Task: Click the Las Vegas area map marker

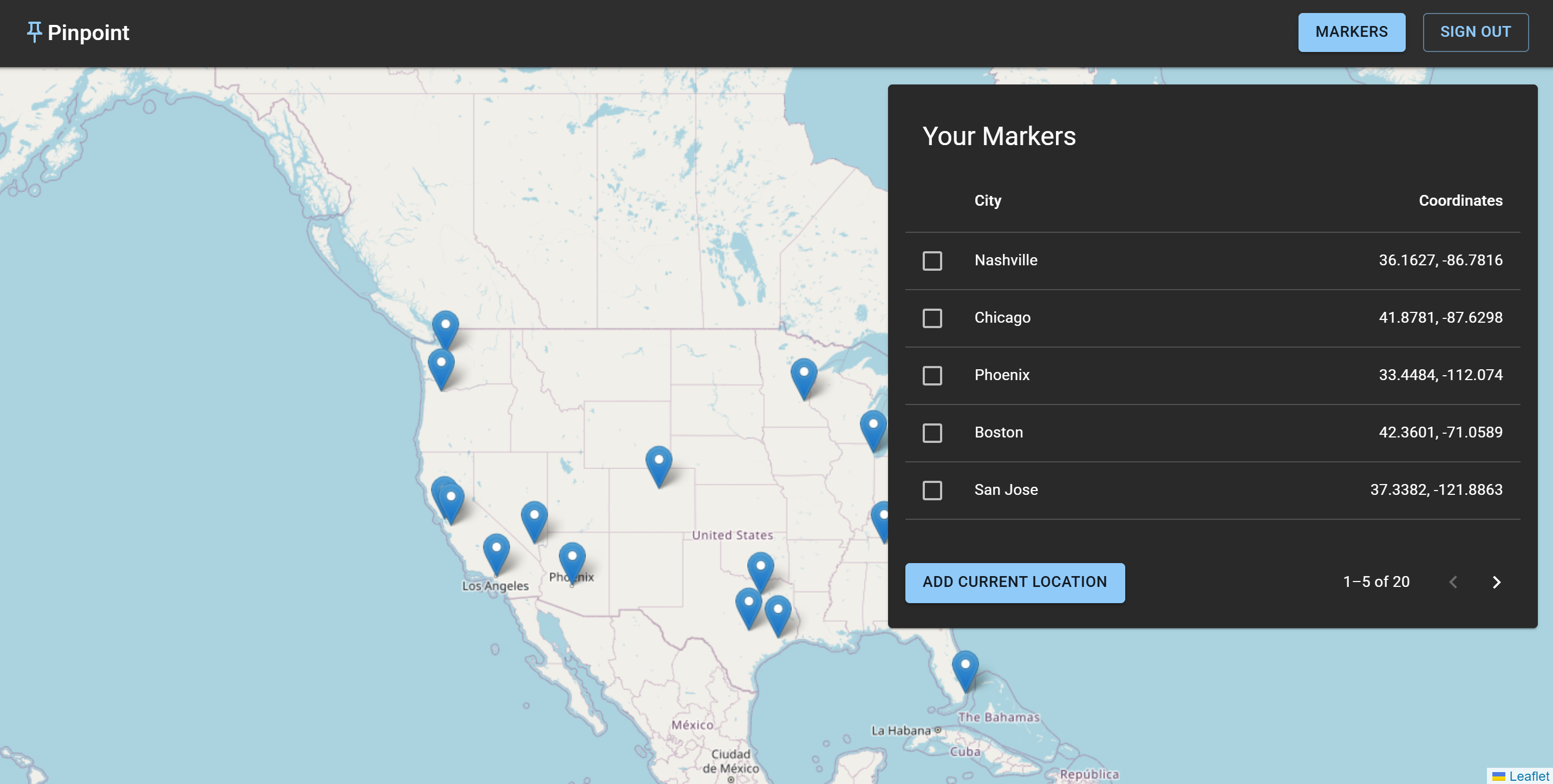Action: tap(534, 522)
